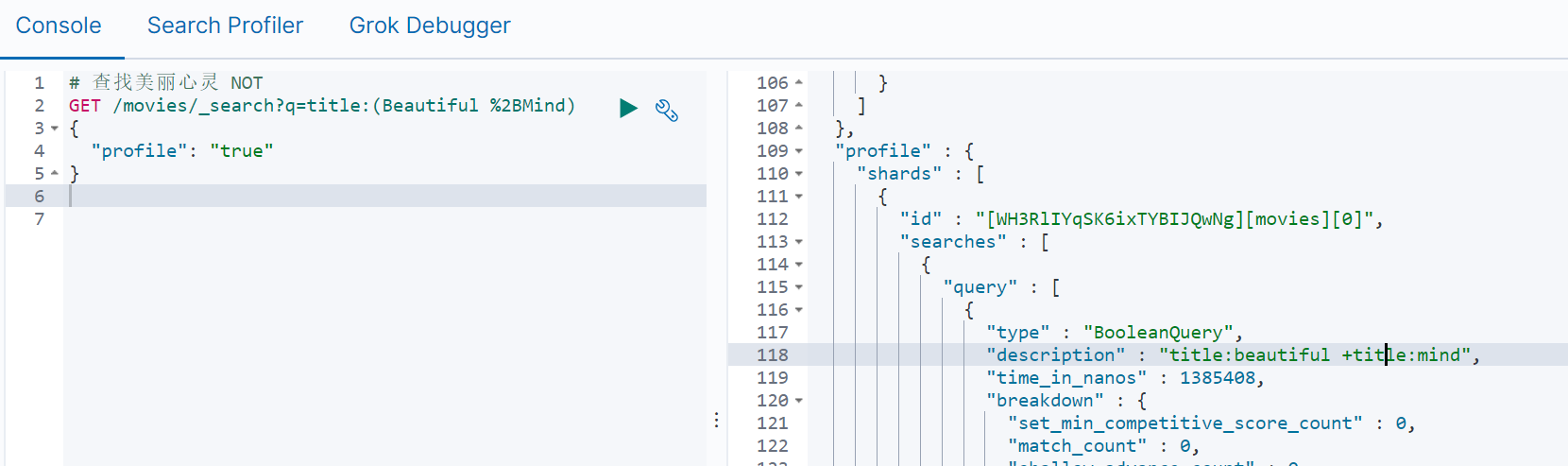The image size is (1568, 466).
Task: Click the "searches" key text
Action: pos(953,242)
